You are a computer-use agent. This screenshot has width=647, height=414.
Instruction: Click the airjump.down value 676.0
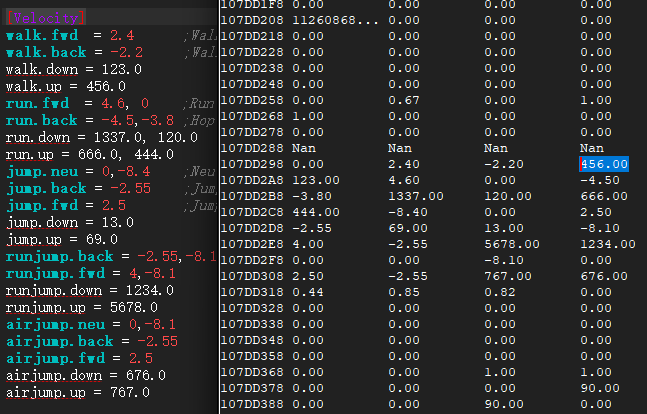(146, 376)
